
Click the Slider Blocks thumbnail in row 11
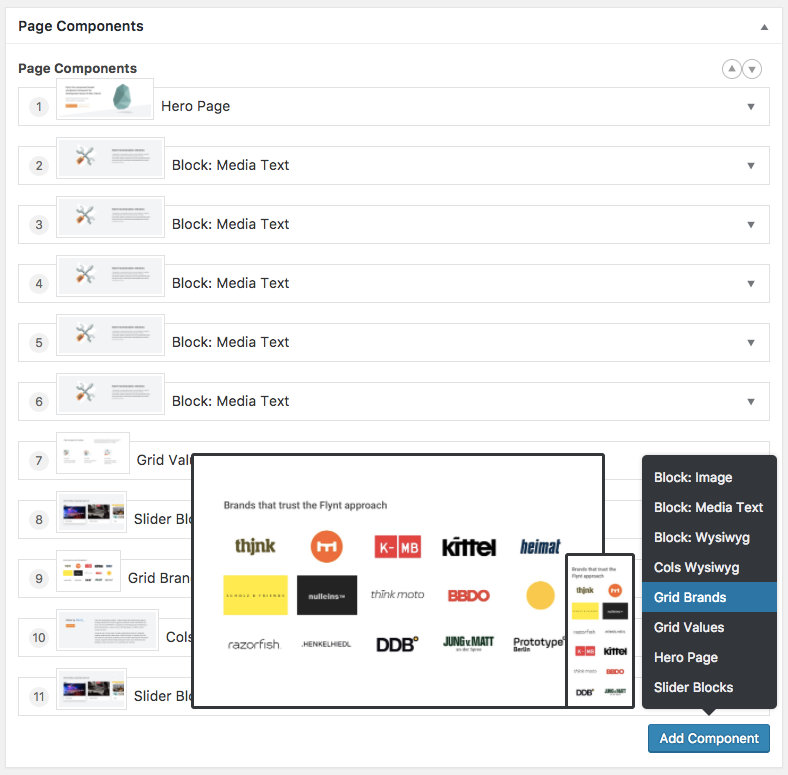pos(91,689)
